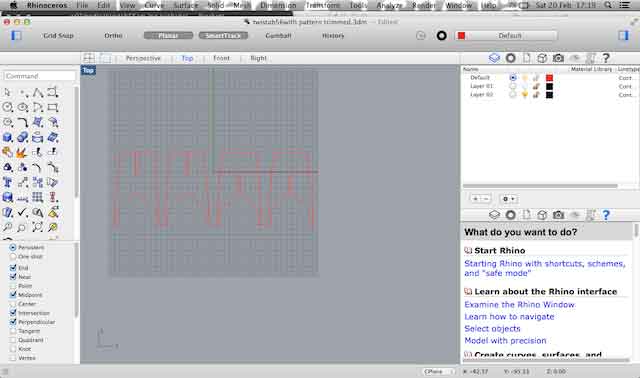The width and height of the screenshot is (640, 378).
Task: Select the Circle tool
Action: pyautogui.click(x=7, y=107)
